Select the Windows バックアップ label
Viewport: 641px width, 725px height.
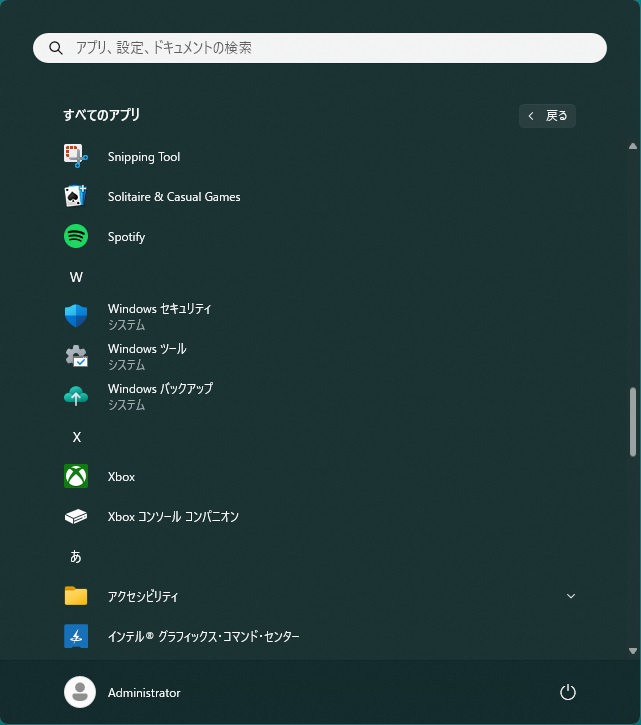pyautogui.click(x=160, y=388)
